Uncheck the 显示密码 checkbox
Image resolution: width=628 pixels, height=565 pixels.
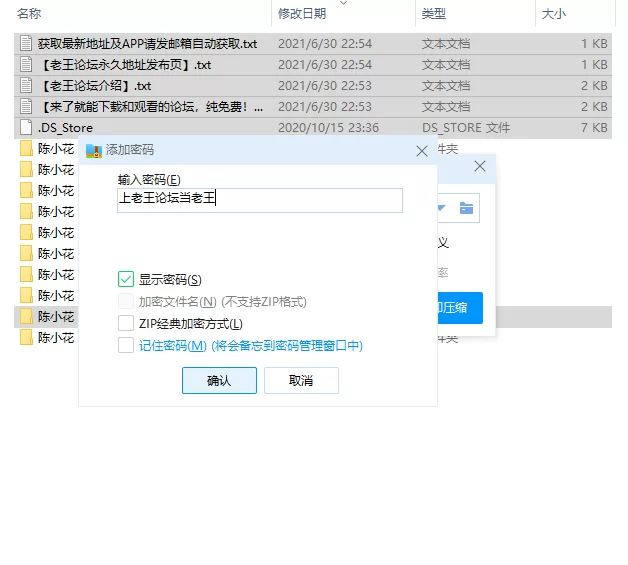[x=126, y=279]
